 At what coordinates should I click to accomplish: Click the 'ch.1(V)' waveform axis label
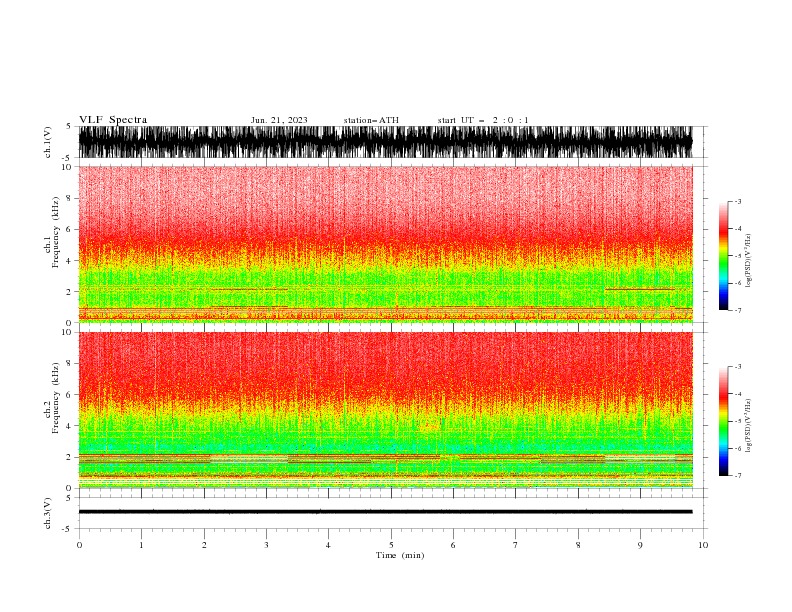pyautogui.click(x=48, y=142)
